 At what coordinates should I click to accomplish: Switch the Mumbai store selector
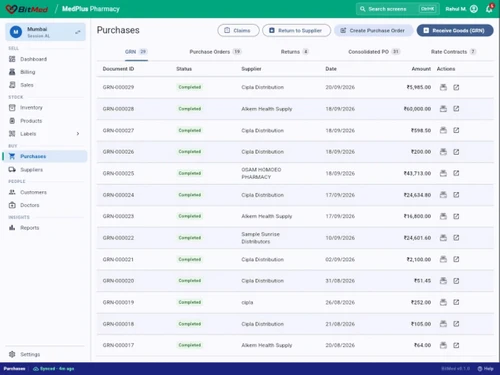click(45, 32)
